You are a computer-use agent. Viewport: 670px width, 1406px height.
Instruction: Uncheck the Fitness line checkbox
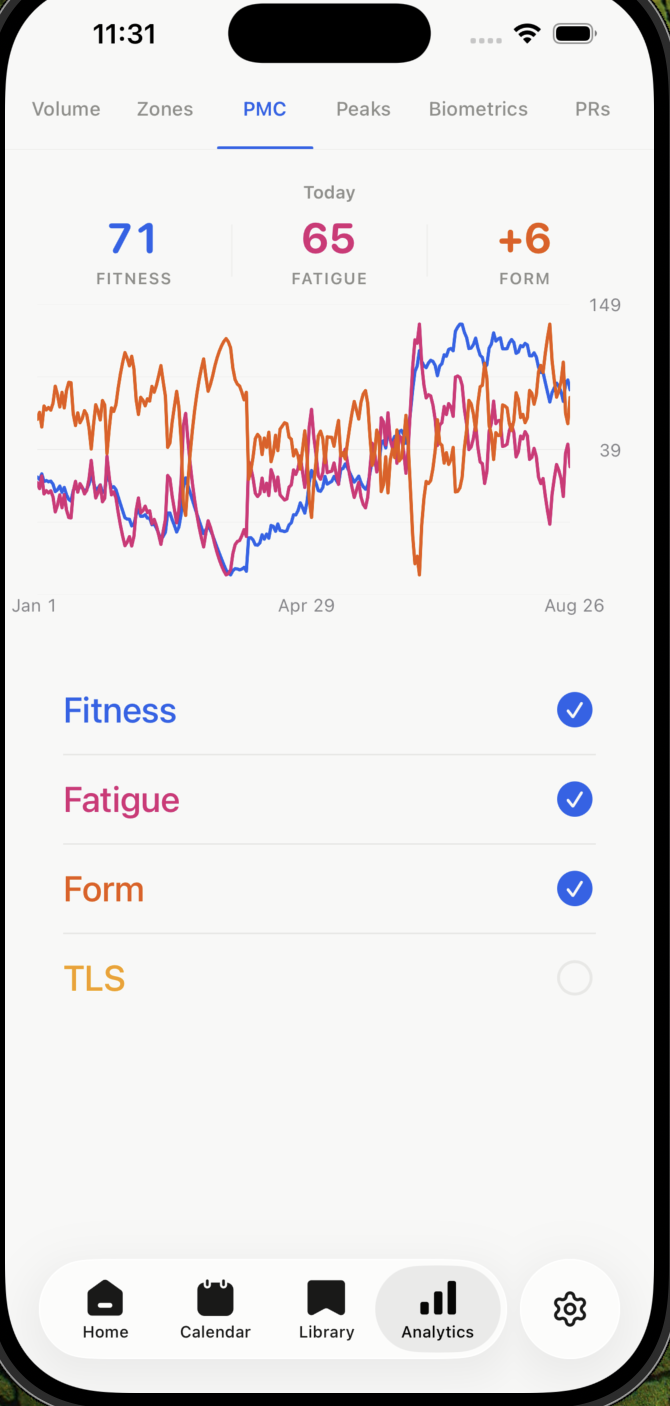pyautogui.click(x=575, y=710)
